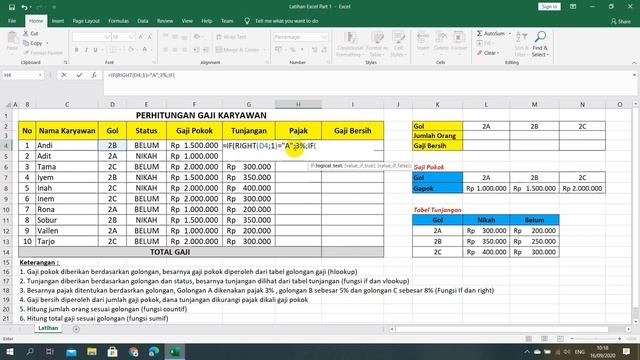Click the Copy icon
The width and height of the screenshot is (640, 360).
click(x=26, y=43)
